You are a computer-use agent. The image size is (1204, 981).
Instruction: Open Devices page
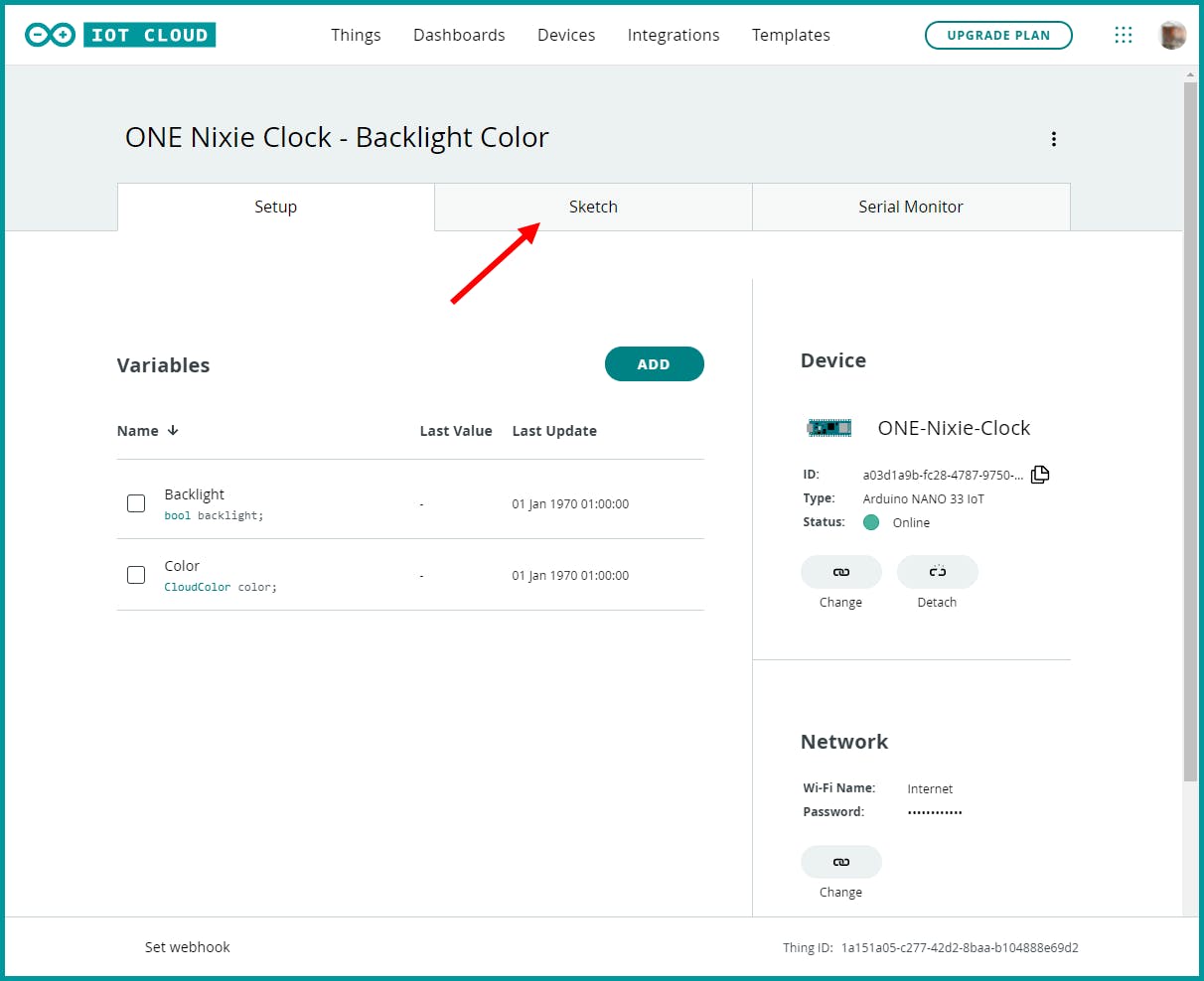pyautogui.click(x=566, y=35)
